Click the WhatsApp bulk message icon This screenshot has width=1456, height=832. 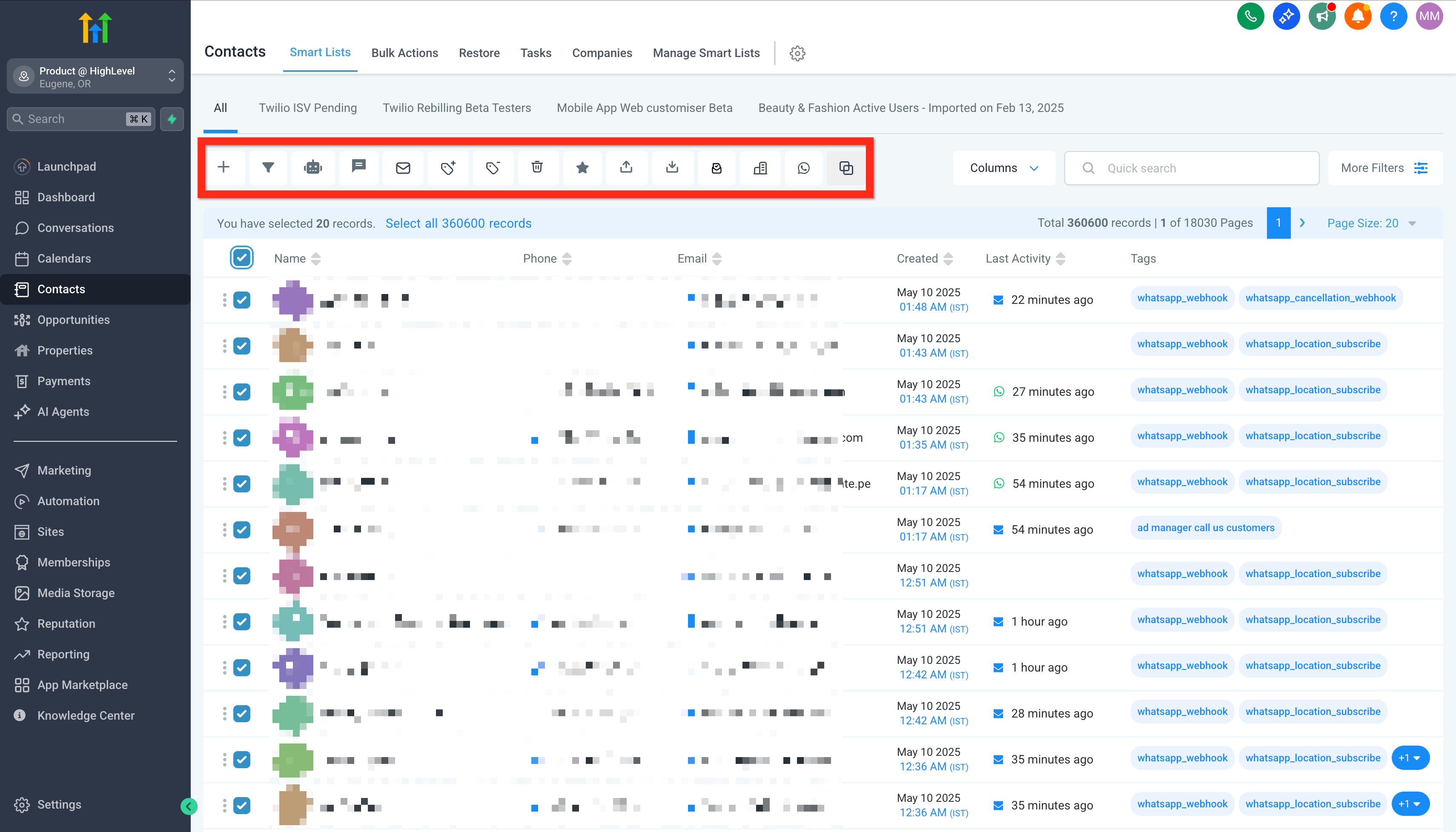pyautogui.click(x=803, y=167)
